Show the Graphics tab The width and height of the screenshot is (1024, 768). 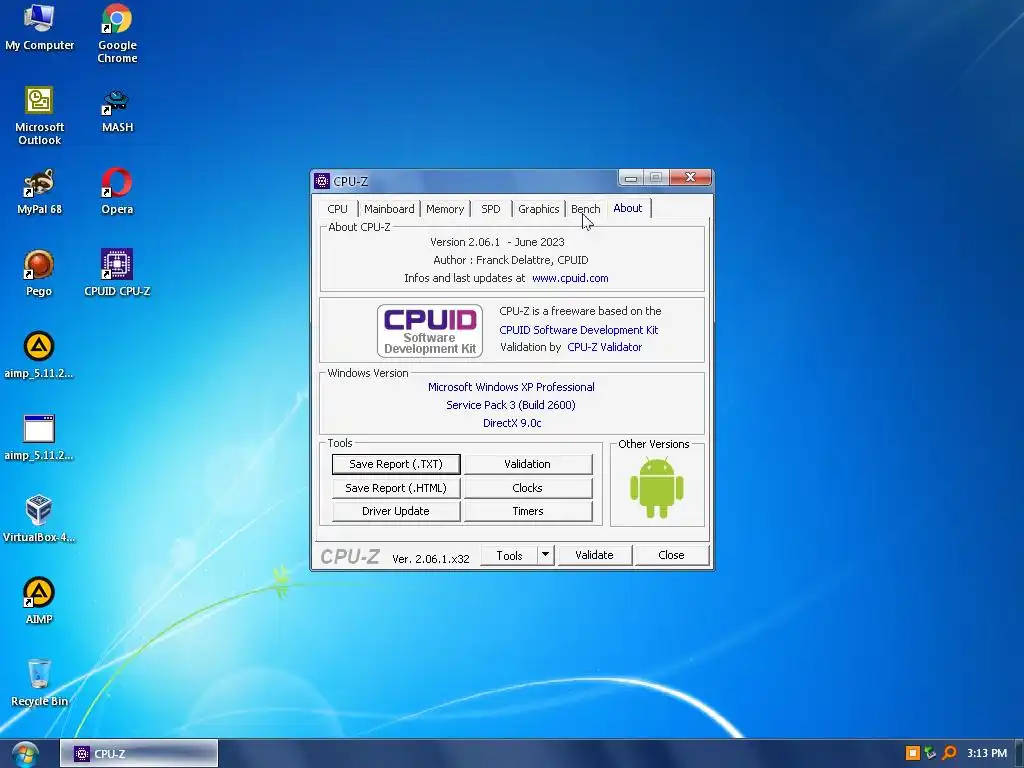coord(538,209)
